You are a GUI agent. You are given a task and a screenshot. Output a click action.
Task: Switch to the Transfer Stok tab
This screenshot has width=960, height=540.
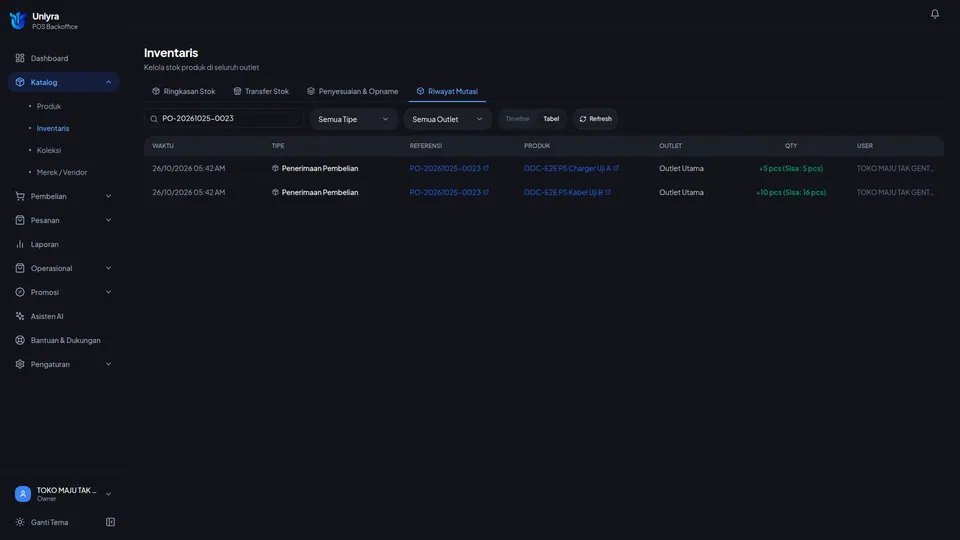click(261, 91)
